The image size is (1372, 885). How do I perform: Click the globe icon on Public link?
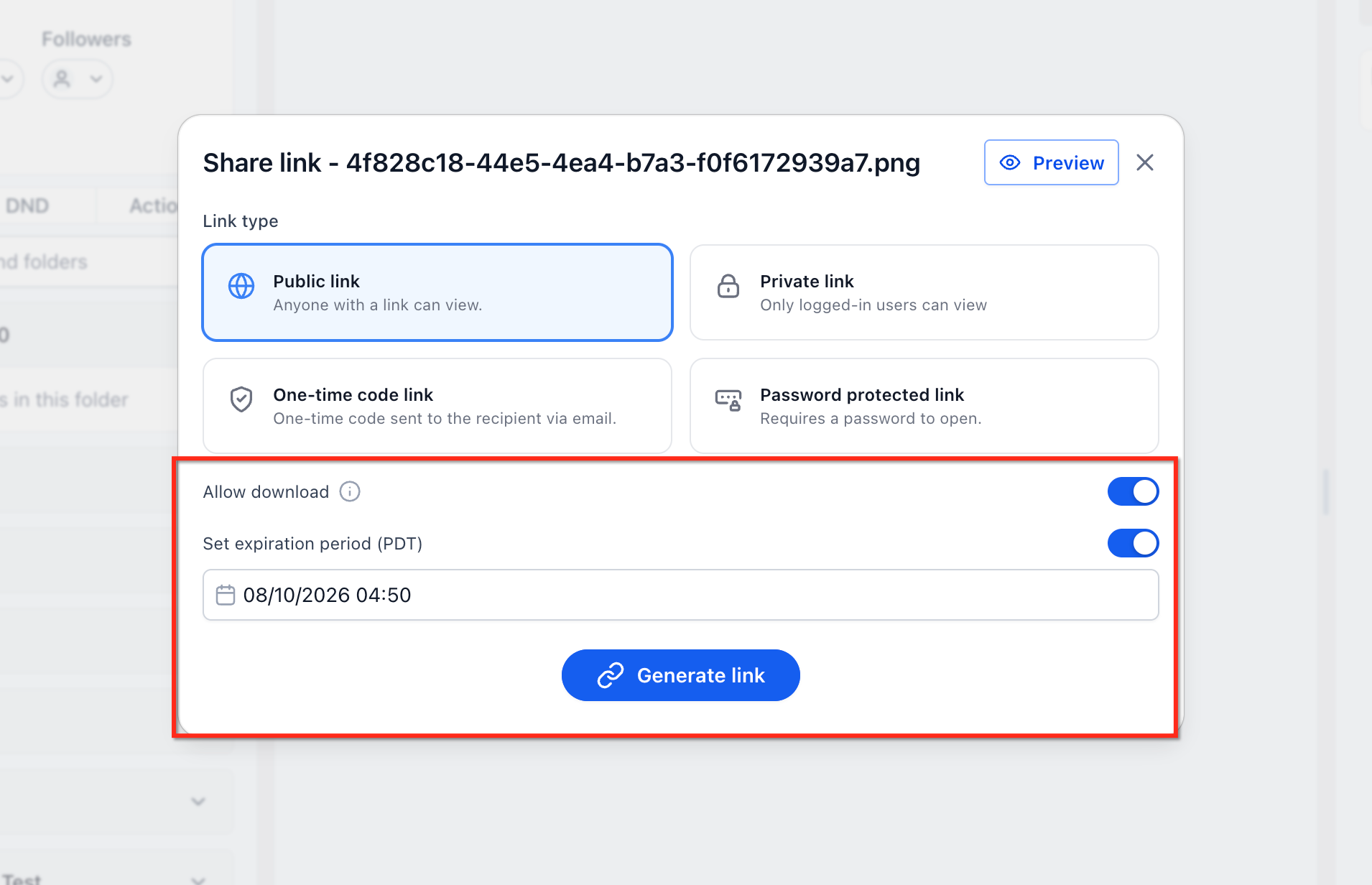(241, 286)
